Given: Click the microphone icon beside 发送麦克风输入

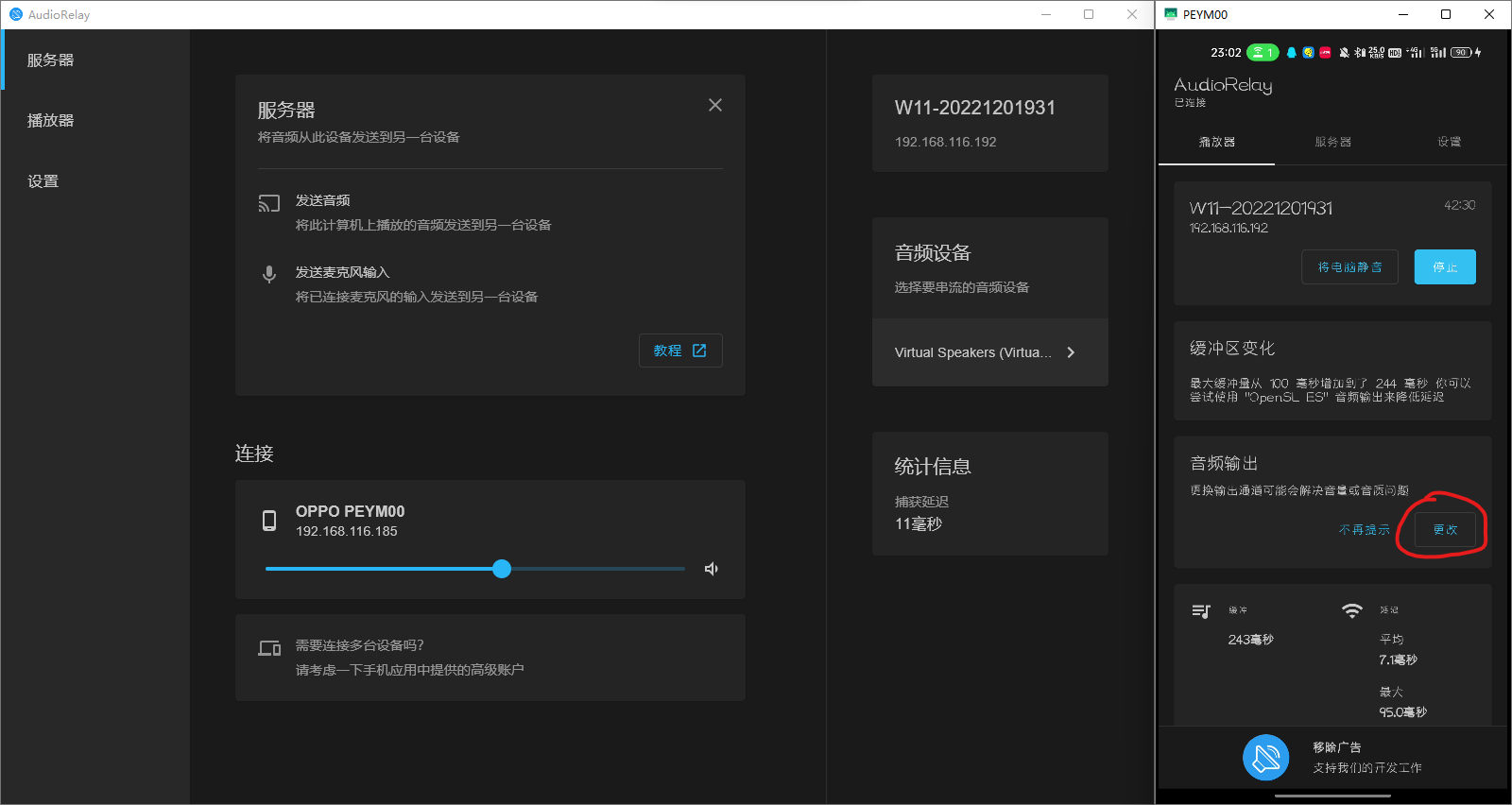Looking at the screenshot, I should [269, 274].
